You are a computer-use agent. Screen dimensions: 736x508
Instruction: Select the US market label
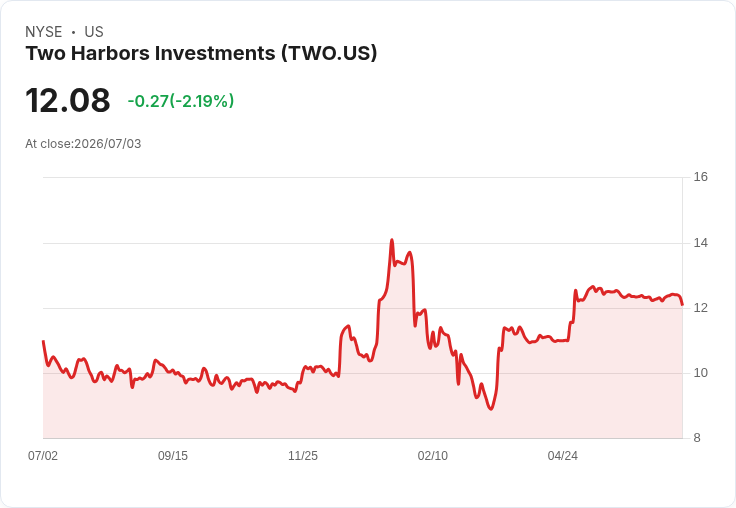pos(94,32)
